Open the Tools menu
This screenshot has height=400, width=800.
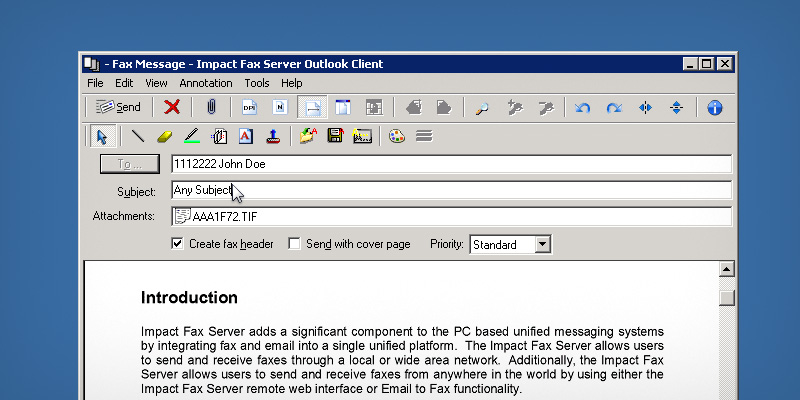click(257, 83)
